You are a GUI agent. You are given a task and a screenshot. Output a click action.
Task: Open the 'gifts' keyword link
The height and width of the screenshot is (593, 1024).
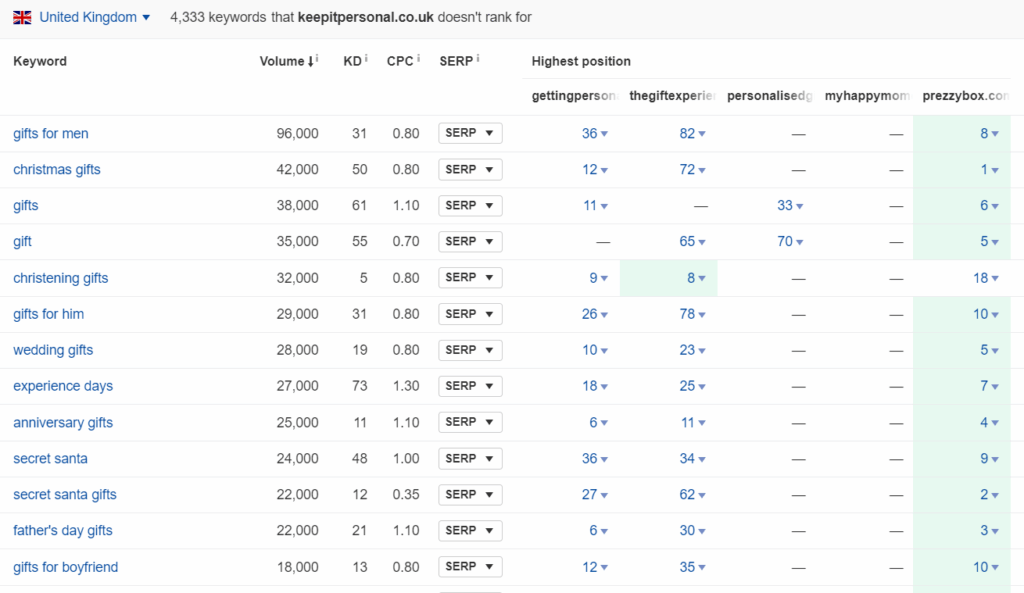tap(25, 206)
